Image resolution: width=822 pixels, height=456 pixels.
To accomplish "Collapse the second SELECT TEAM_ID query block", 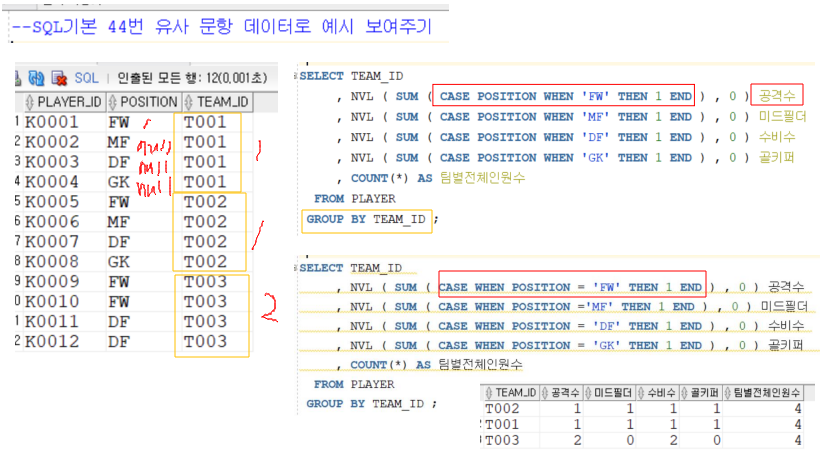I will coord(296,268).
